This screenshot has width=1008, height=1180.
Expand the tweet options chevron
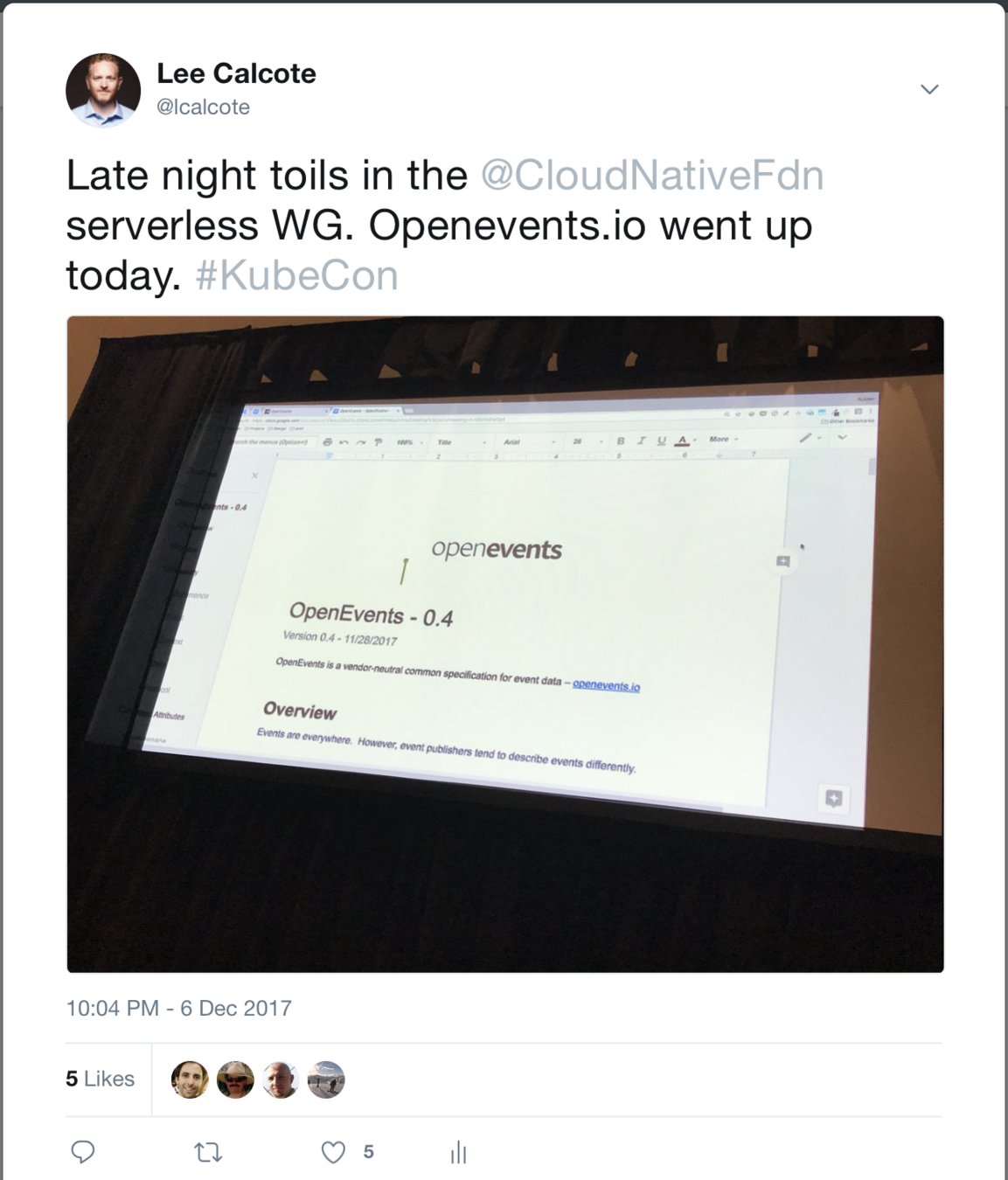929,89
